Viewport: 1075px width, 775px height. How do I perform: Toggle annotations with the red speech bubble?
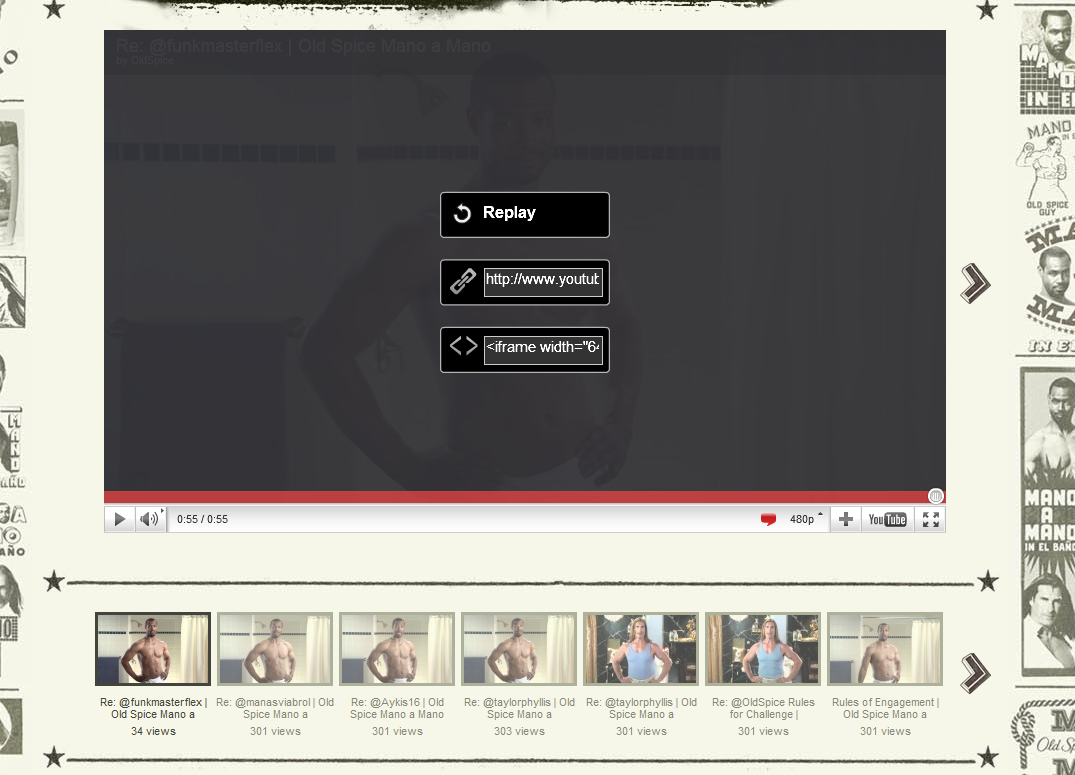coord(769,519)
